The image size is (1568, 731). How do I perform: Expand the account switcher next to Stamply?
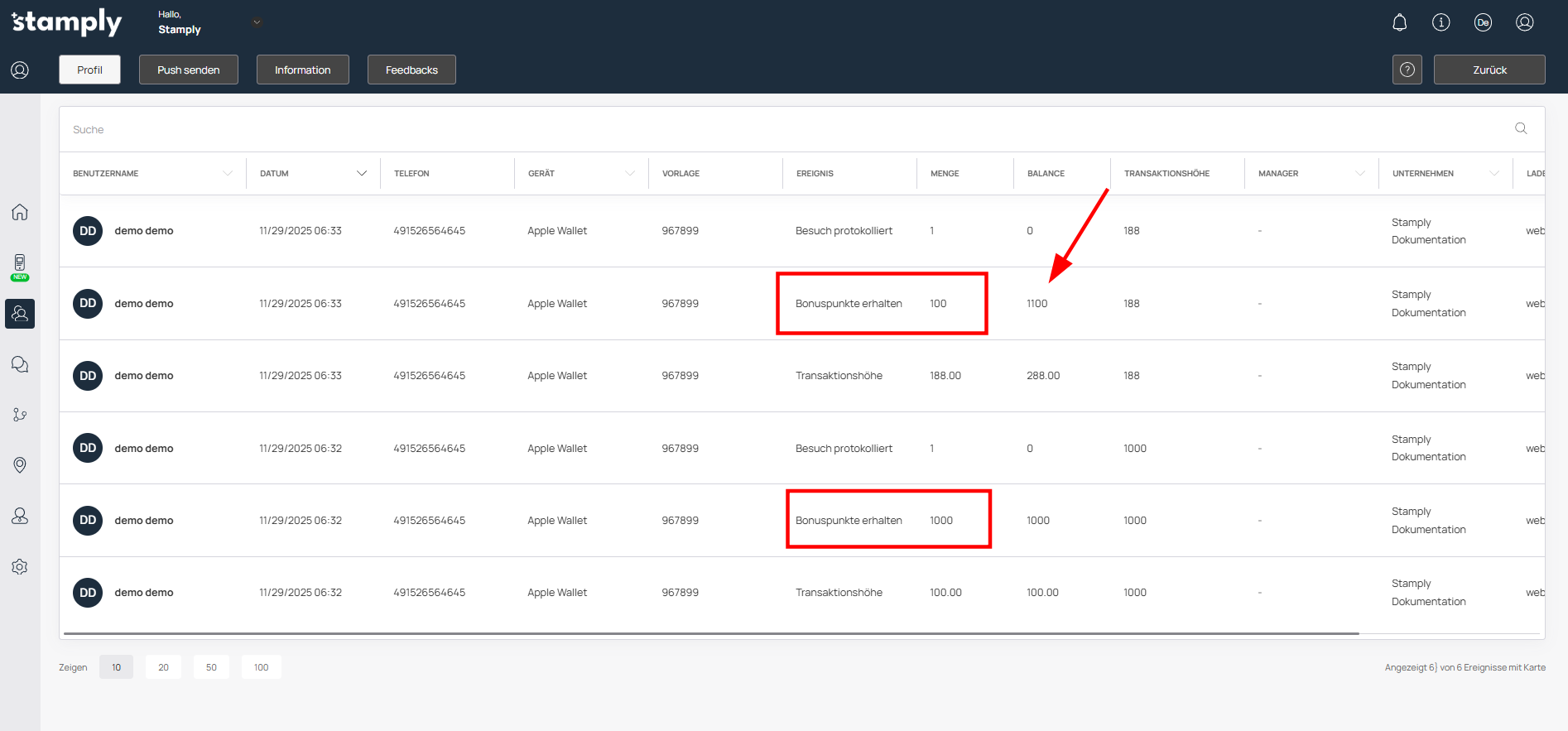click(x=257, y=22)
